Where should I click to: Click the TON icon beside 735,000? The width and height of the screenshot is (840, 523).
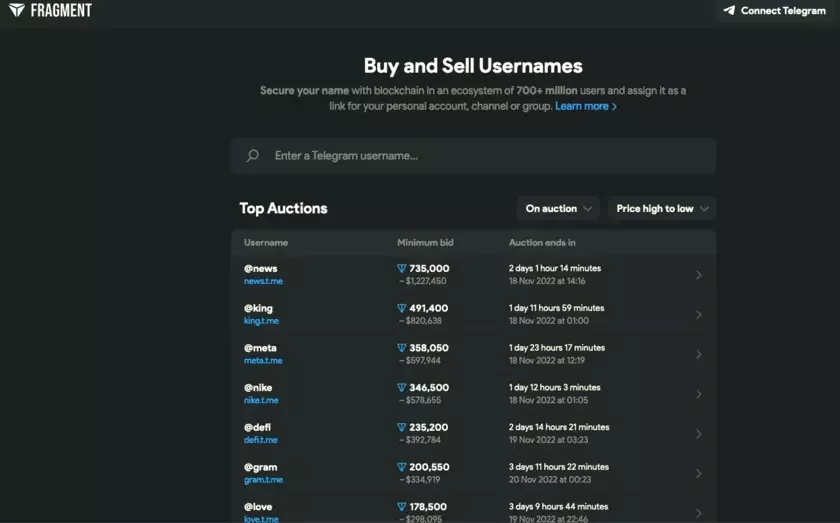[x=401, y=268]
